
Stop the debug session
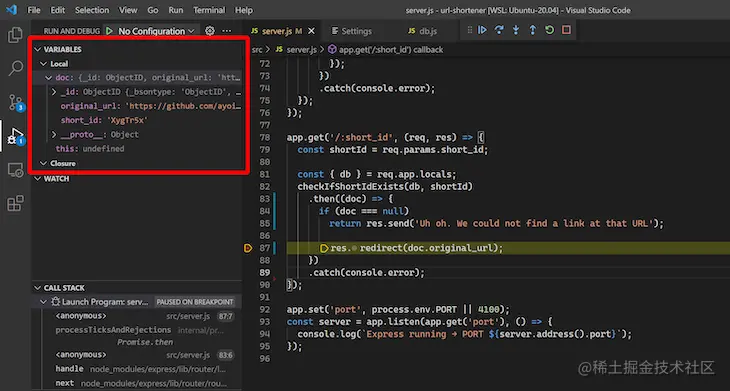[566, 30]
